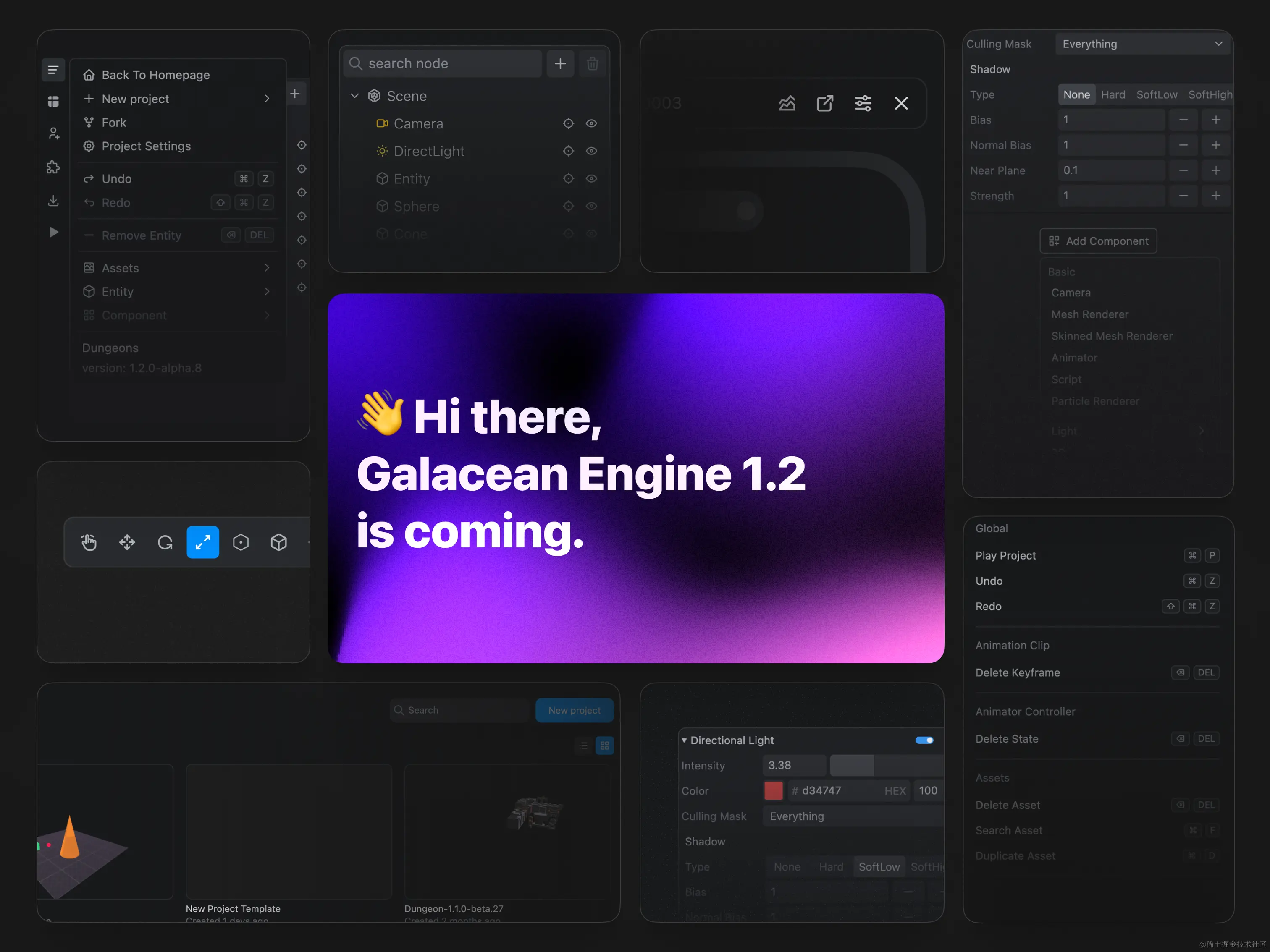Click the Add Component button
Viewport: 1270px width, 952px height.
coord(1098,241)
